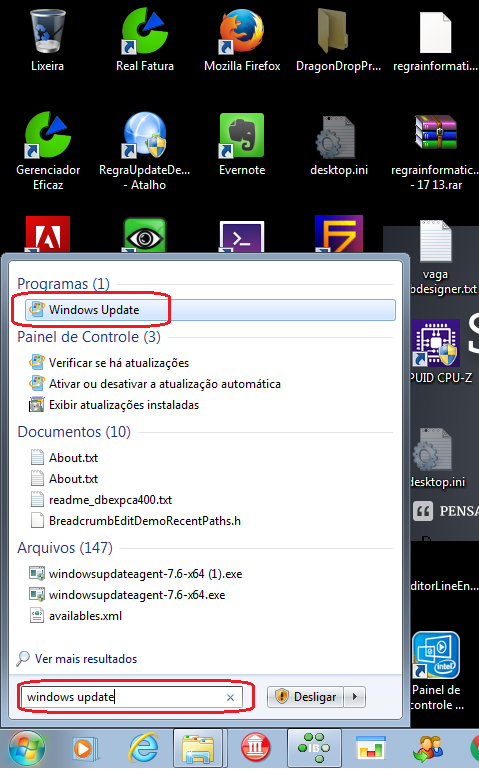Select the desktop.ini file beside Evernote

tap(339, 144)
